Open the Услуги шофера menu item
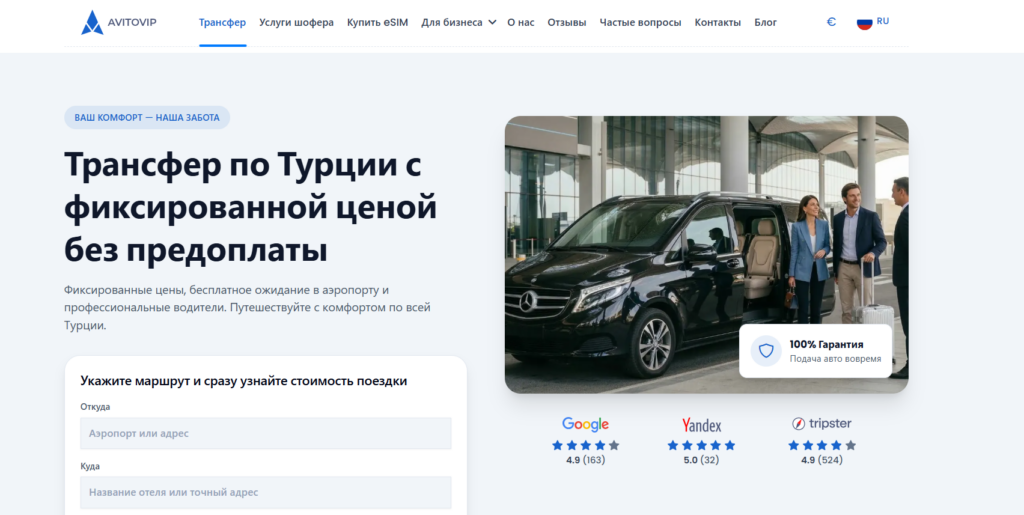 pyautogui.click(x=296, y=22)
